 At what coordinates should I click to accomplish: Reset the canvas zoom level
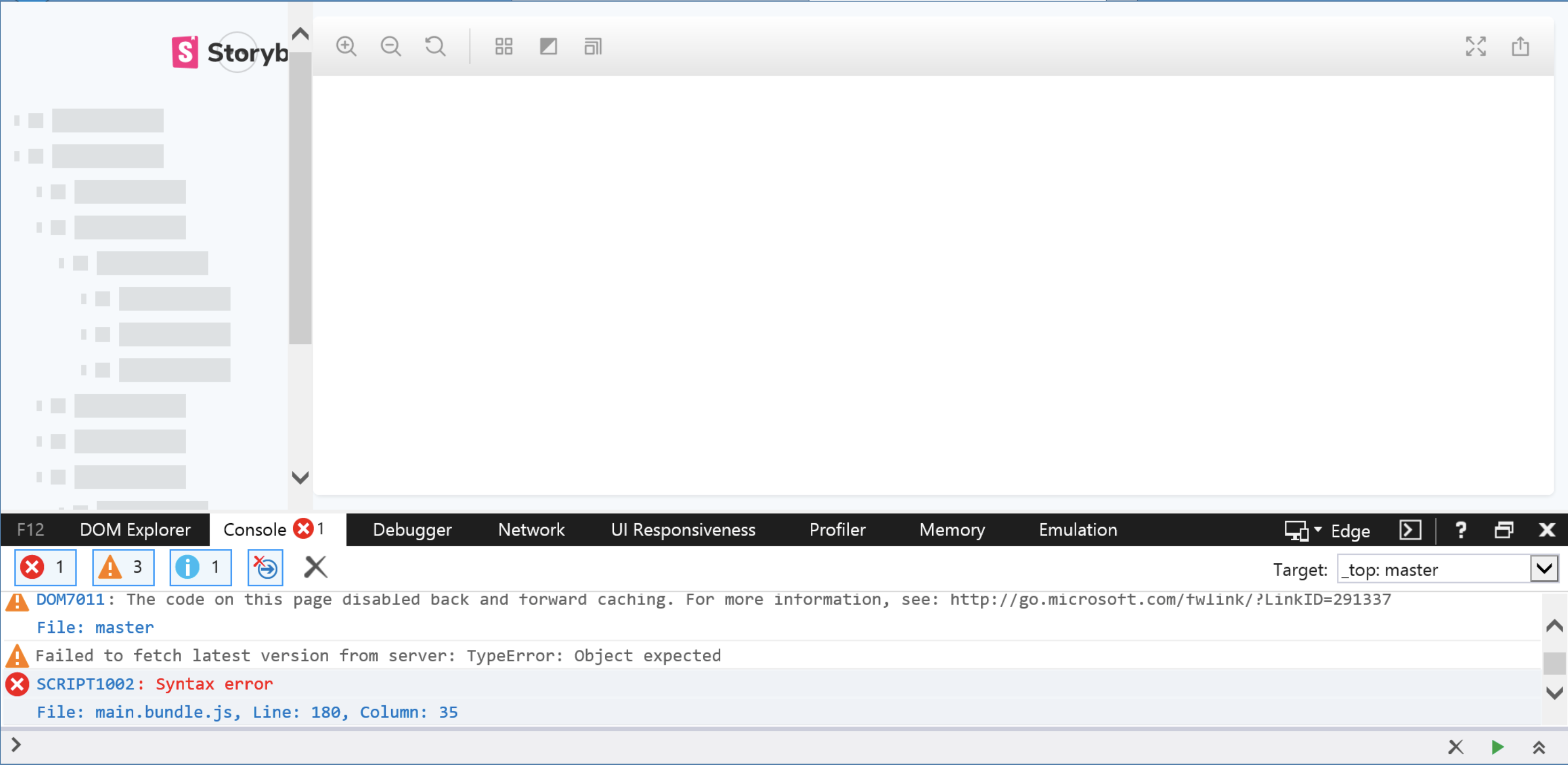pos(436,46)
